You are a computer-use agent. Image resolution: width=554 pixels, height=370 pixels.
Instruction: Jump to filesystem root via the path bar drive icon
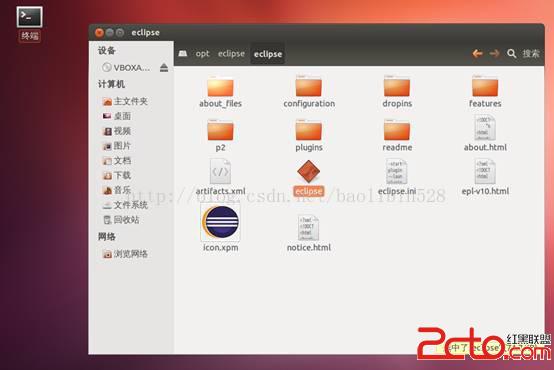pos(183,54)
